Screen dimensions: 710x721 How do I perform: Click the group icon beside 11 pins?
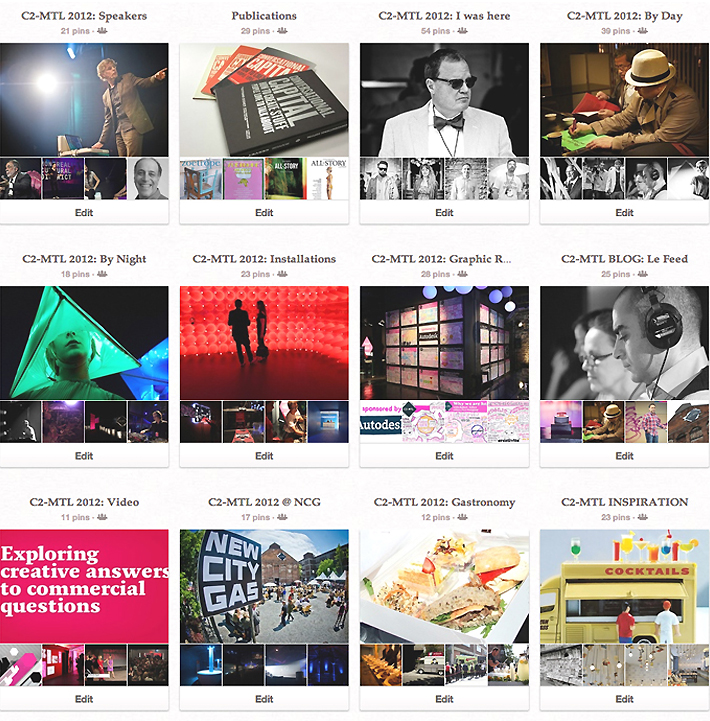pos(102,517)
